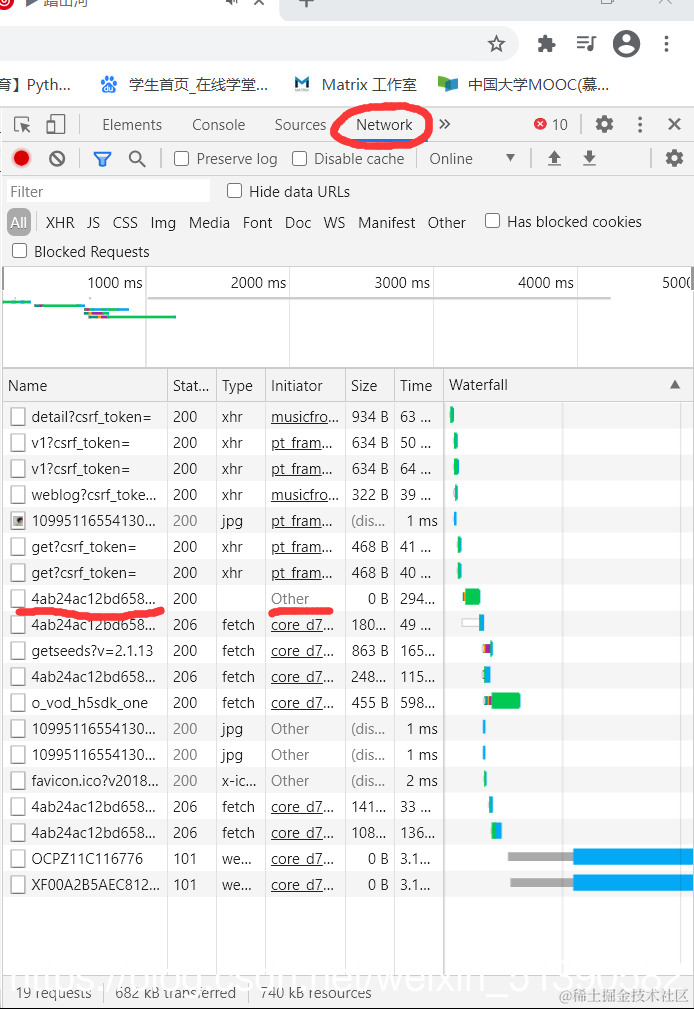Filter requests by CSS
694x1009 pixels.
125,223
